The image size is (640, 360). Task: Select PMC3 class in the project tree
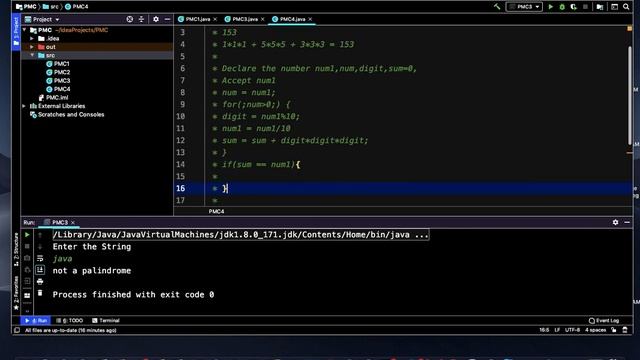[58, 81]
